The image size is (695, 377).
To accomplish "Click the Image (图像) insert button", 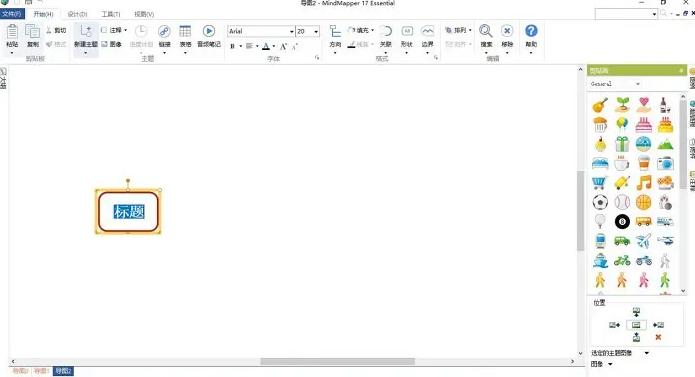I will click(112, 44).
